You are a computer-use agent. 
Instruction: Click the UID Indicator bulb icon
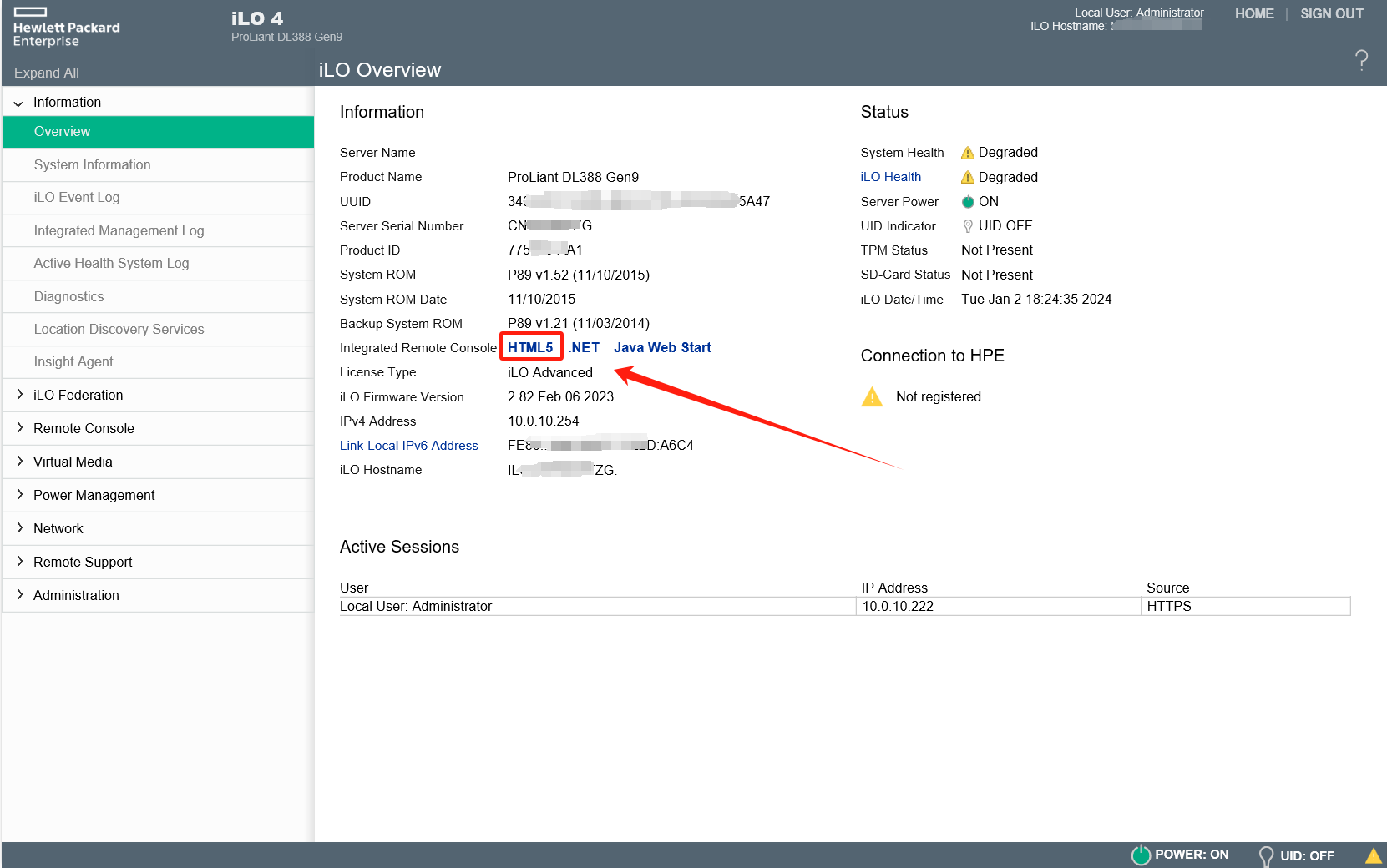pos(968,226)
